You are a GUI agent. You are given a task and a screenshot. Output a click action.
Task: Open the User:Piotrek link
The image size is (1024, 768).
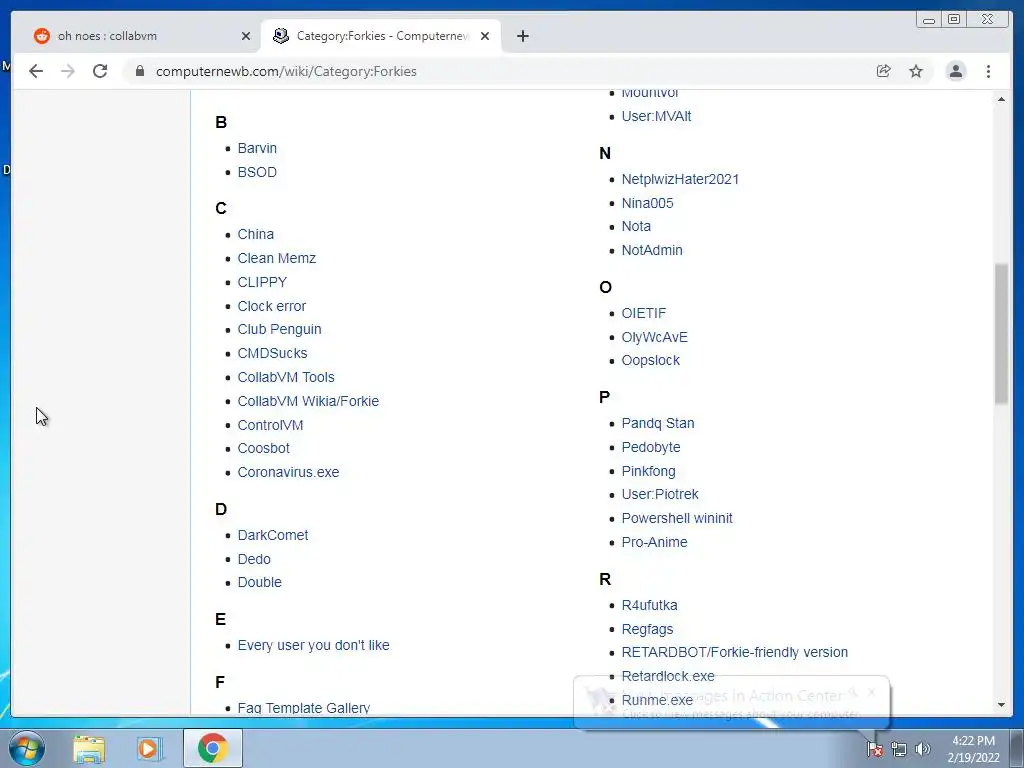tap(660, 494)
